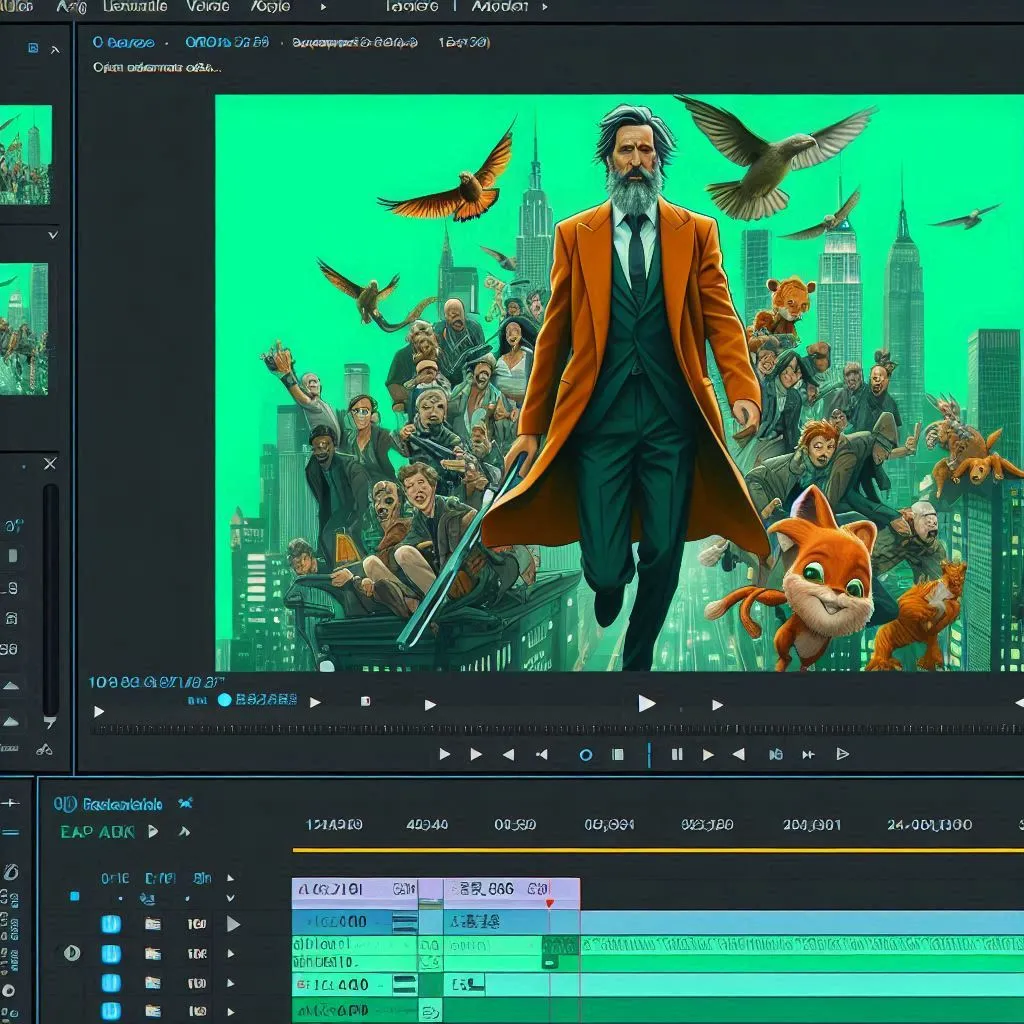Open the small arrow after the top-right menu item
The image size is (1024, 1024).
point(545,8)
